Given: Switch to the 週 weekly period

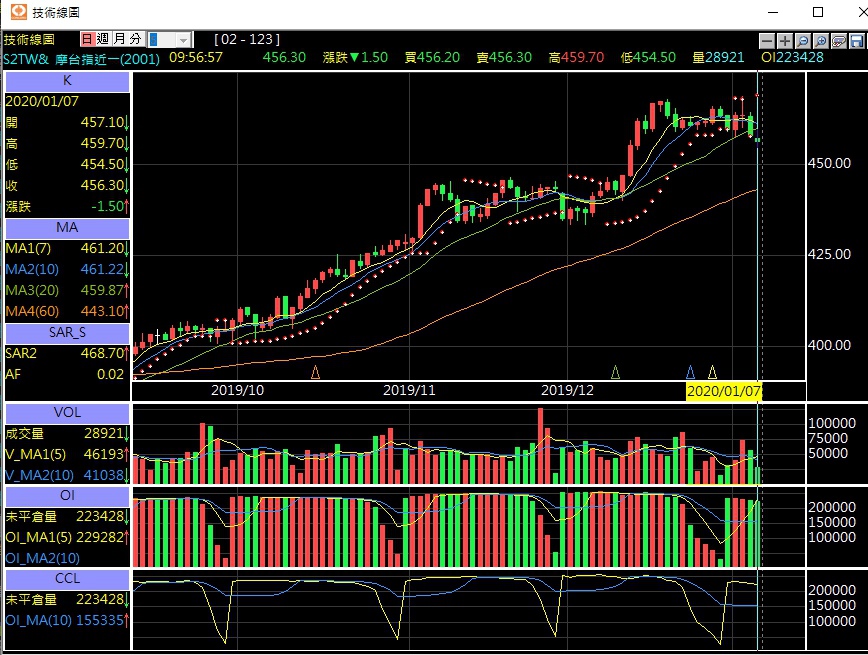Looking at the screenshot, I should click(x=103, y=39).
